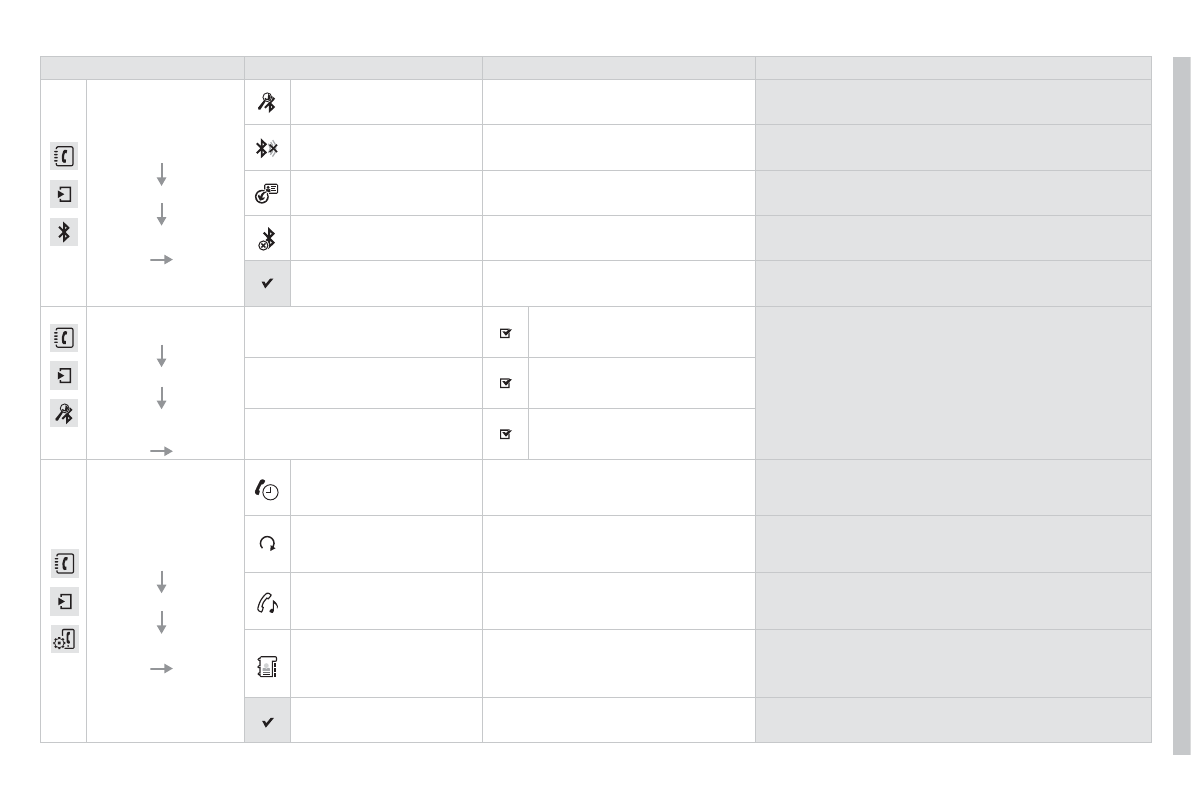This screenshot has width=1191, height=794.
Task: Click the right arrow in the bottom section
Action: click(161, 668)
